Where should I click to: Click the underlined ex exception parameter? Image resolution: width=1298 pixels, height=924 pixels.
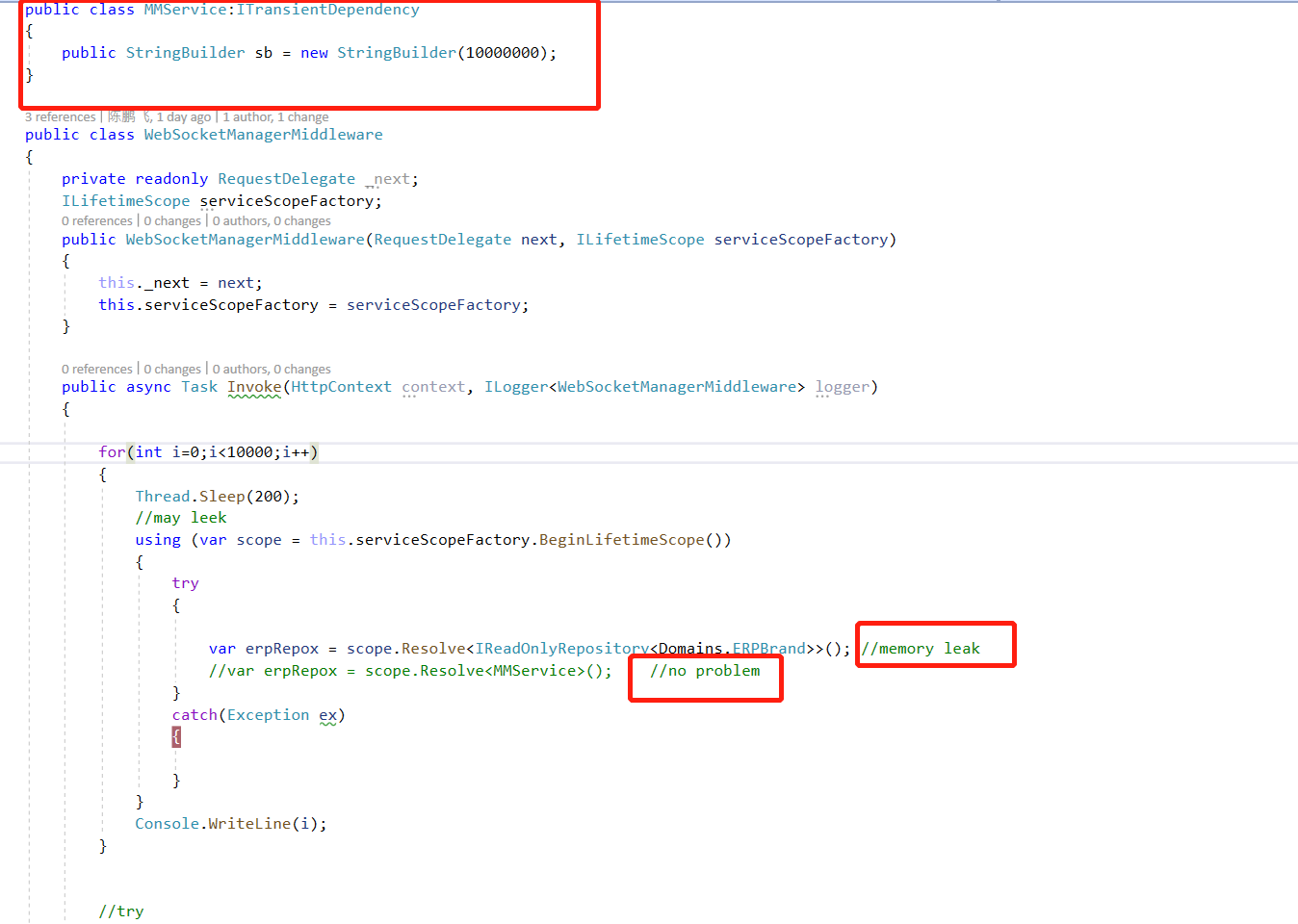(x=328, y=715)
